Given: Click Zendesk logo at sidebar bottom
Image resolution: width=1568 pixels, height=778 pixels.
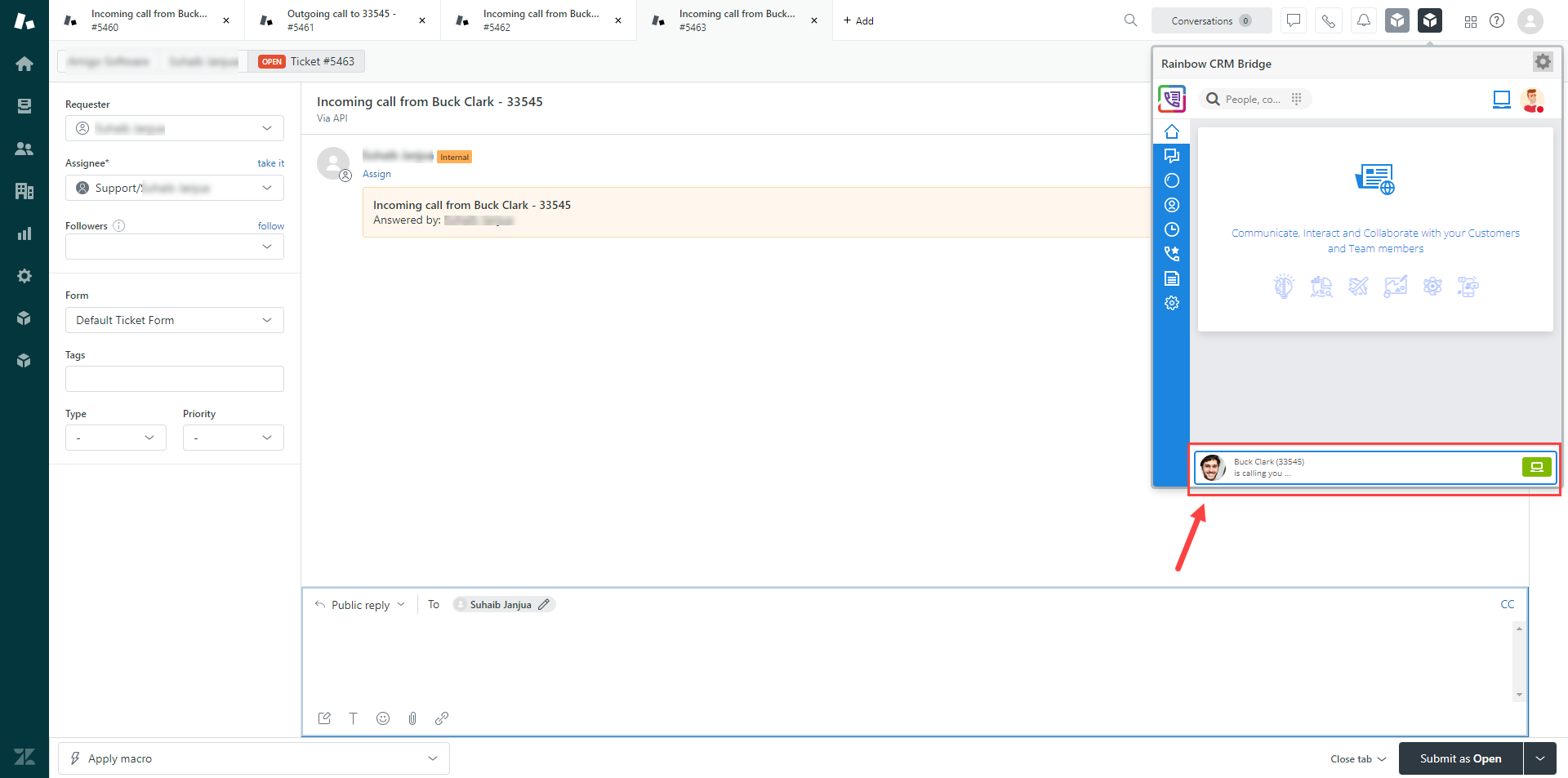Looking at the screenshot, I should tap(24, 757).
